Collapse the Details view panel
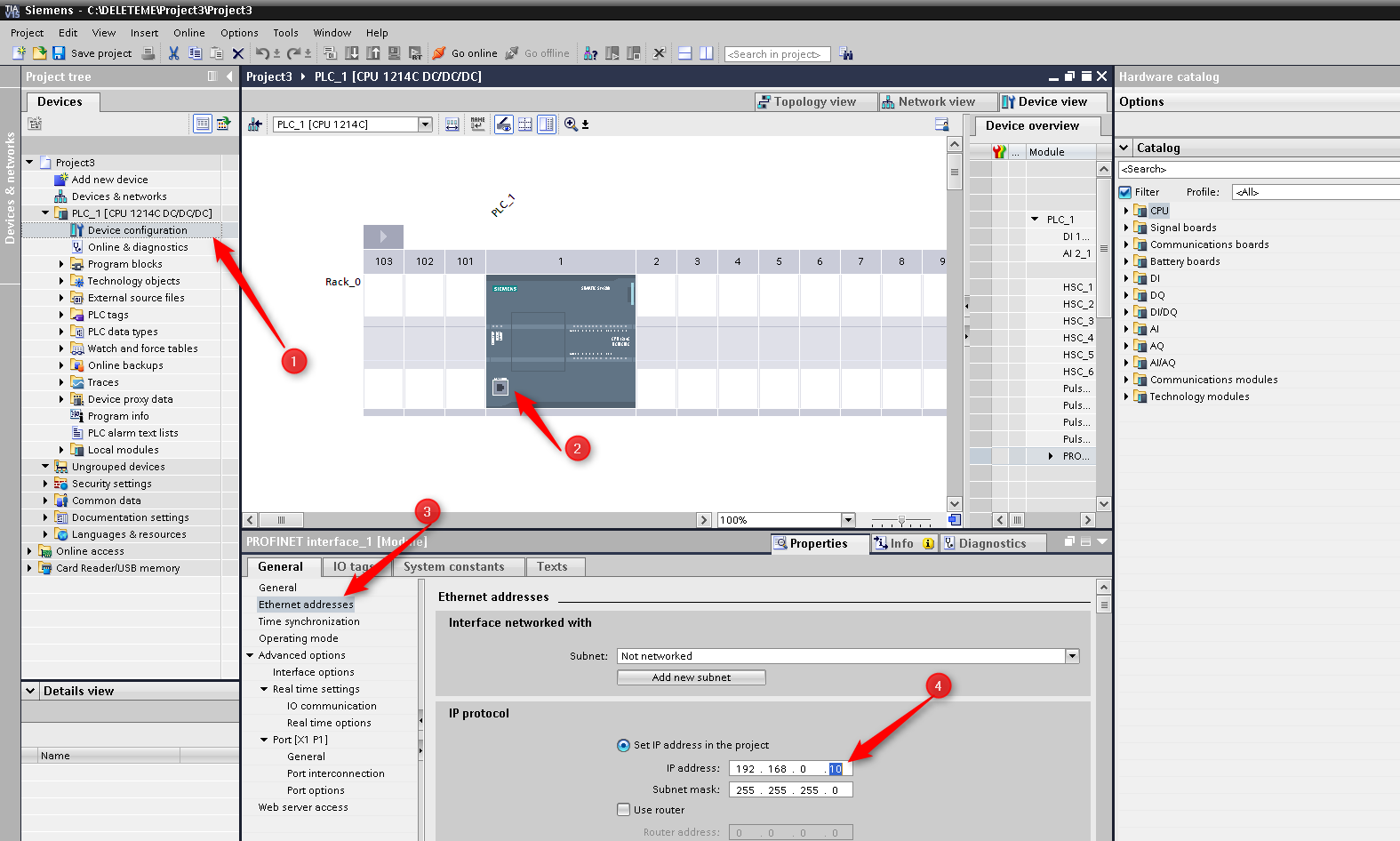The image size is (1400, 841). (x=30, y=691)
